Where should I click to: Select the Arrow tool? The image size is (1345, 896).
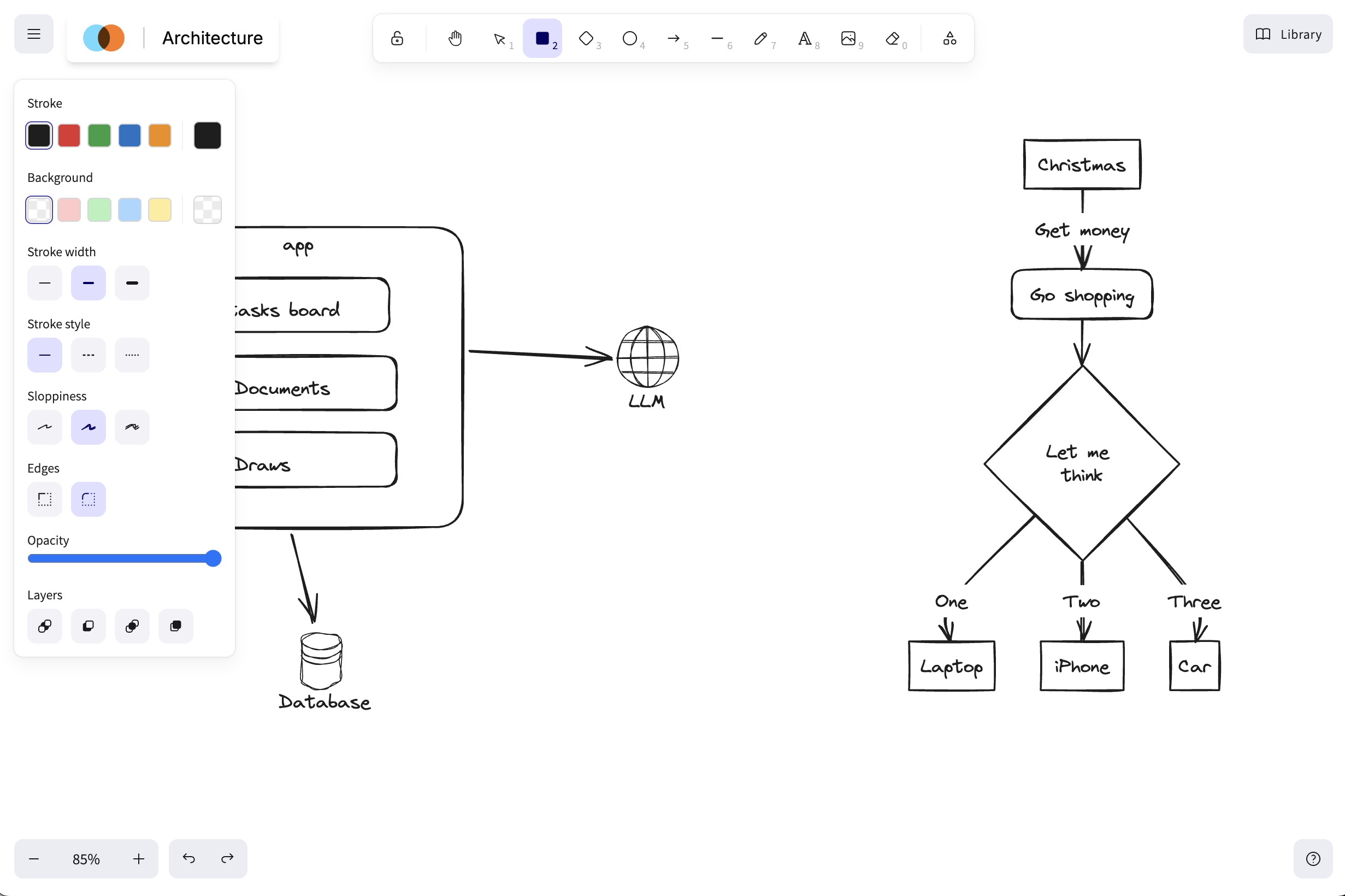point(674,38)
